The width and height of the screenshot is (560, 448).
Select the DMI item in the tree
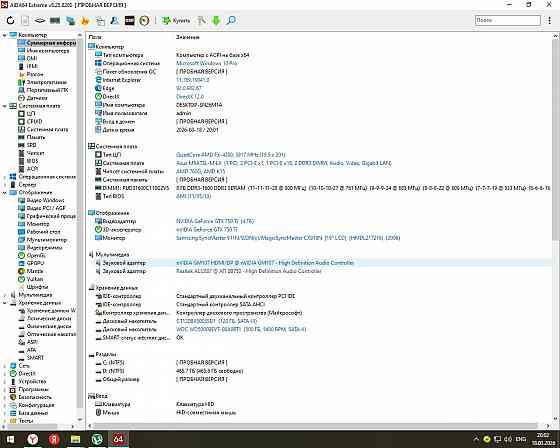32,58
